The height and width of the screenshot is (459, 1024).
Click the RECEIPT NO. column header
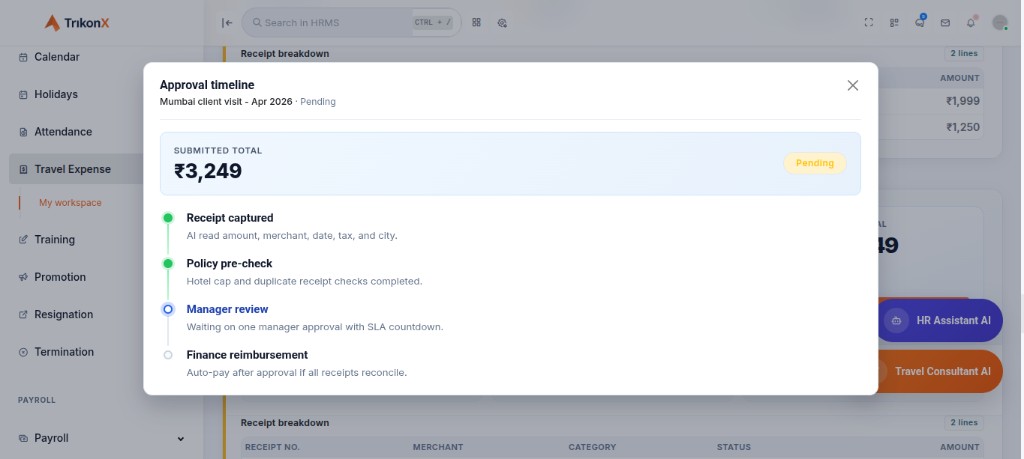click(x=272, y=447)
